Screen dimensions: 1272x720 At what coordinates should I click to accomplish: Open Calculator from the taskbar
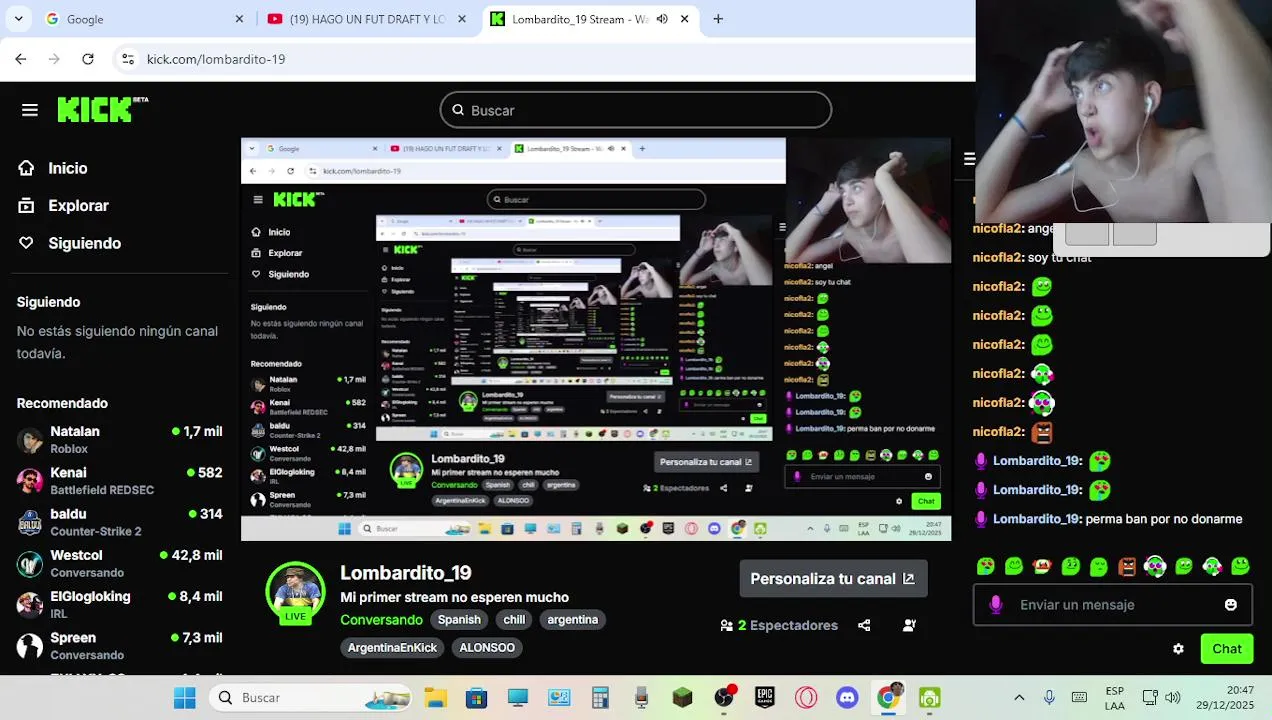click(x=600, y=698)
